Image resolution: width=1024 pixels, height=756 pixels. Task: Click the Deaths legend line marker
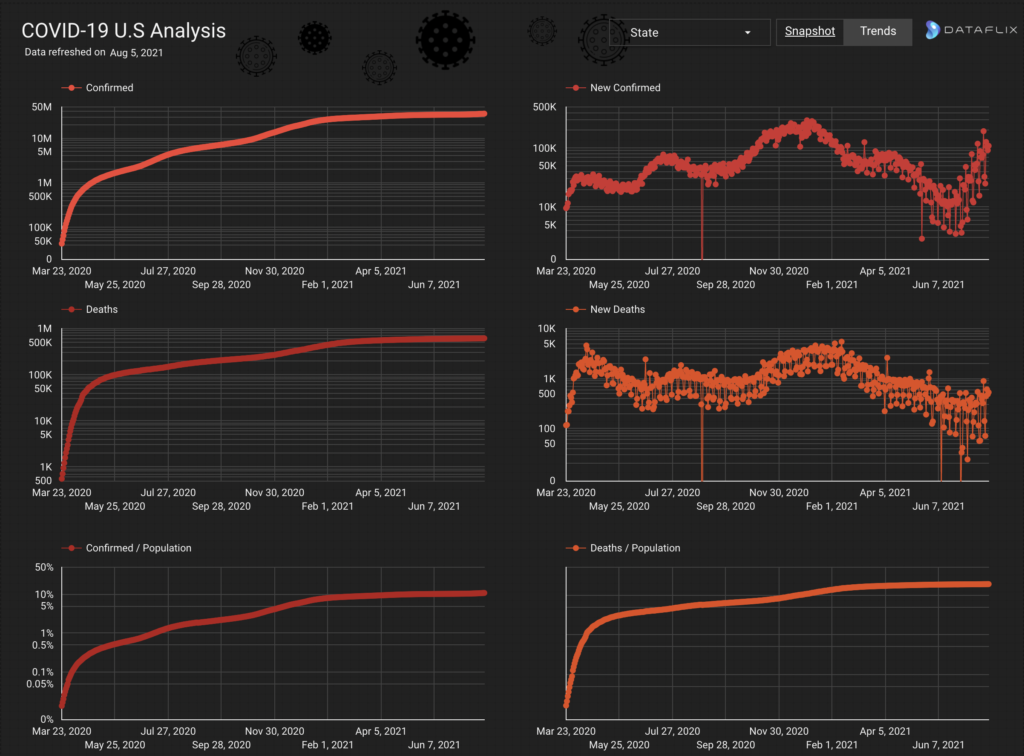coord(70,310)
